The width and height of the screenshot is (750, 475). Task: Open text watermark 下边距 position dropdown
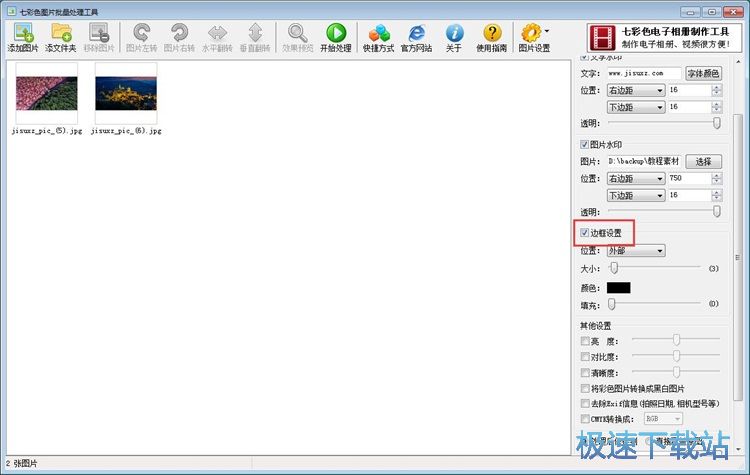point(636,107)
